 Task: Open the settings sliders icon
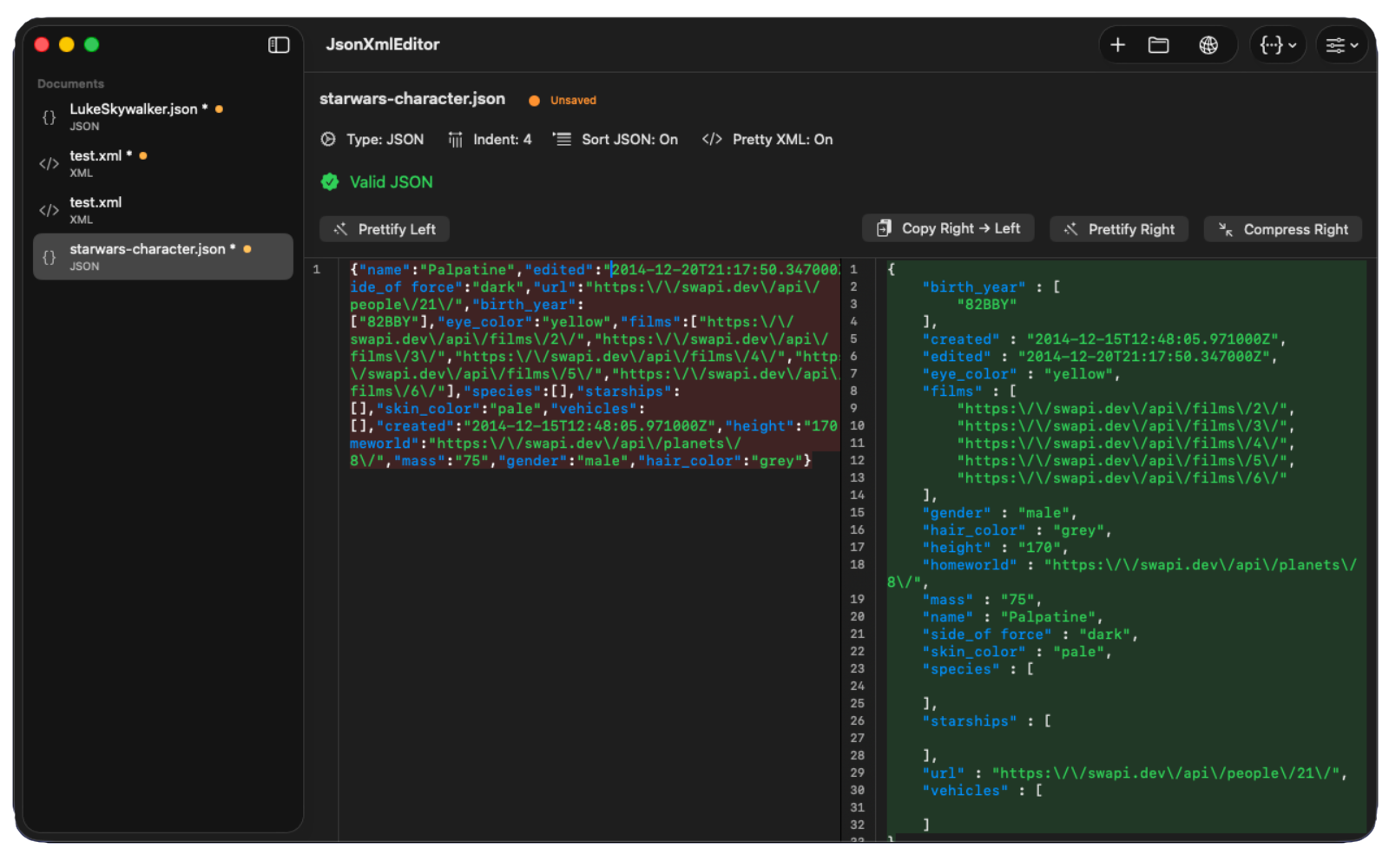pos(1334,44)
